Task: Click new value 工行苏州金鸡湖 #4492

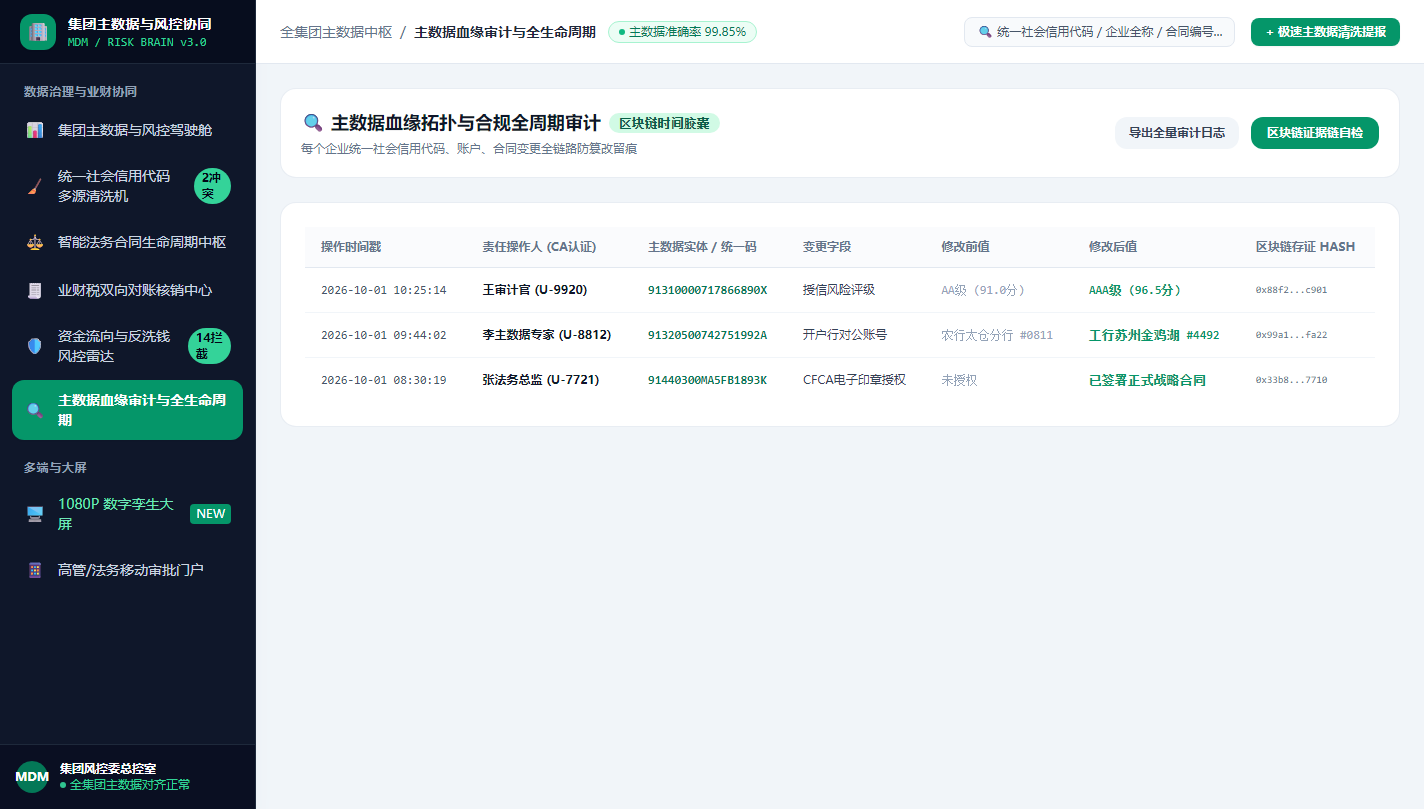Action: (x=1154, y=335)
